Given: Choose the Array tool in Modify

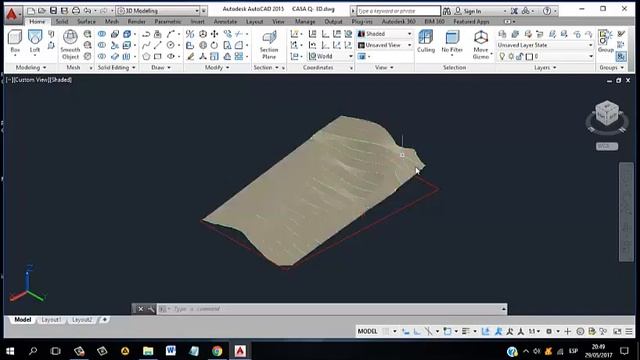Looking at the screenshot, I should pyautogui.click(x=239, y=56).
